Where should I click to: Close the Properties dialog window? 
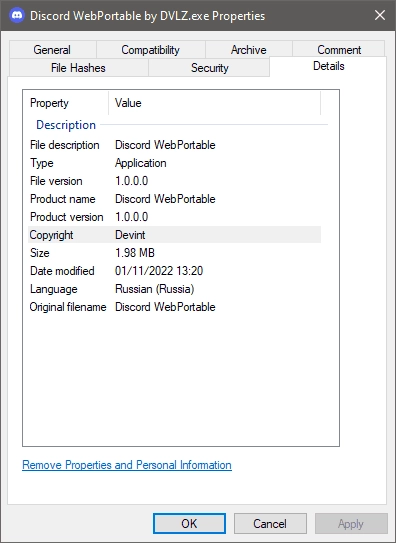pyautogui.click(x=380, y=15)
